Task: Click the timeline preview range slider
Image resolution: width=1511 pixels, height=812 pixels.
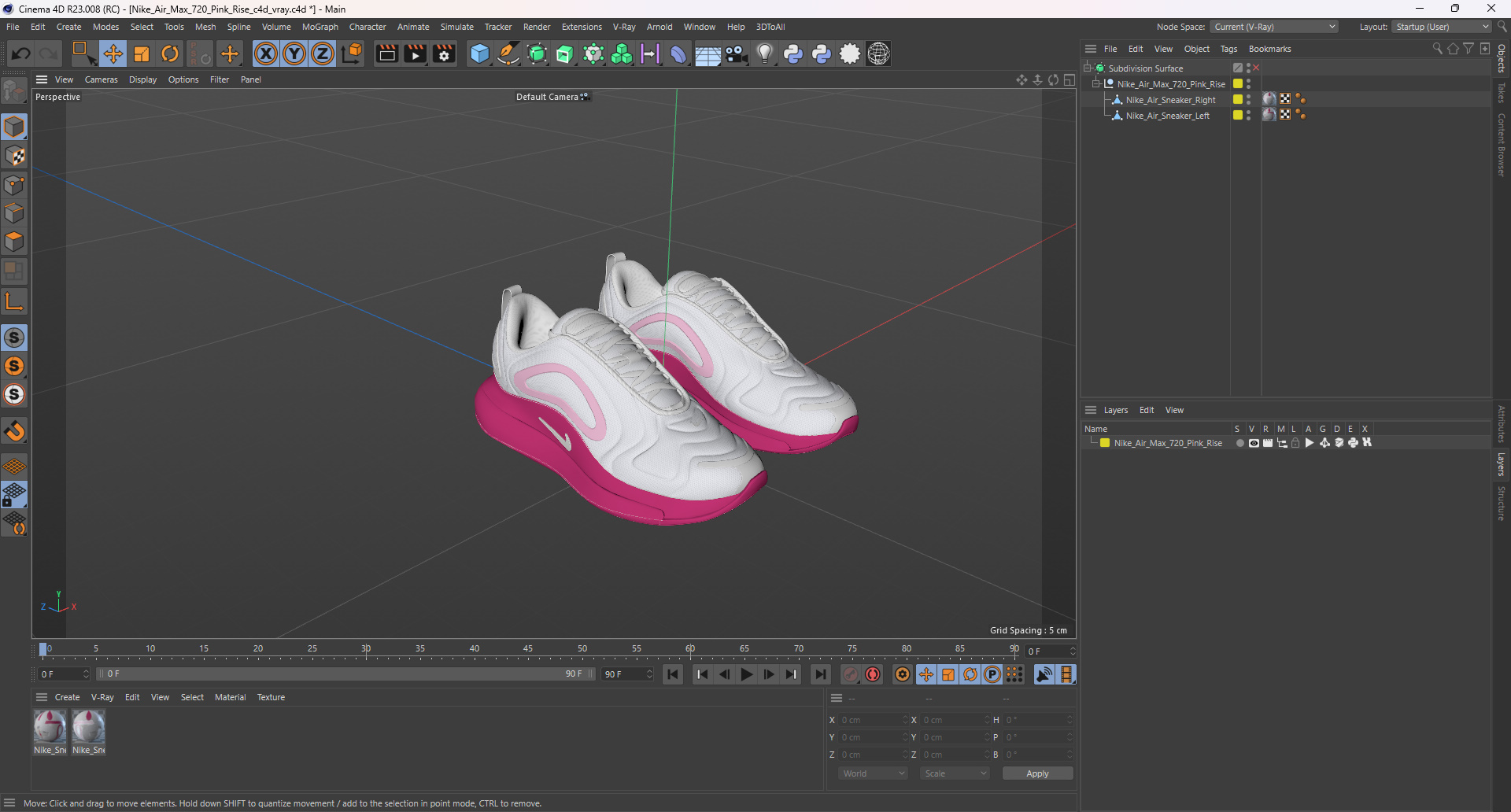Action: click(x=345, y=674)
